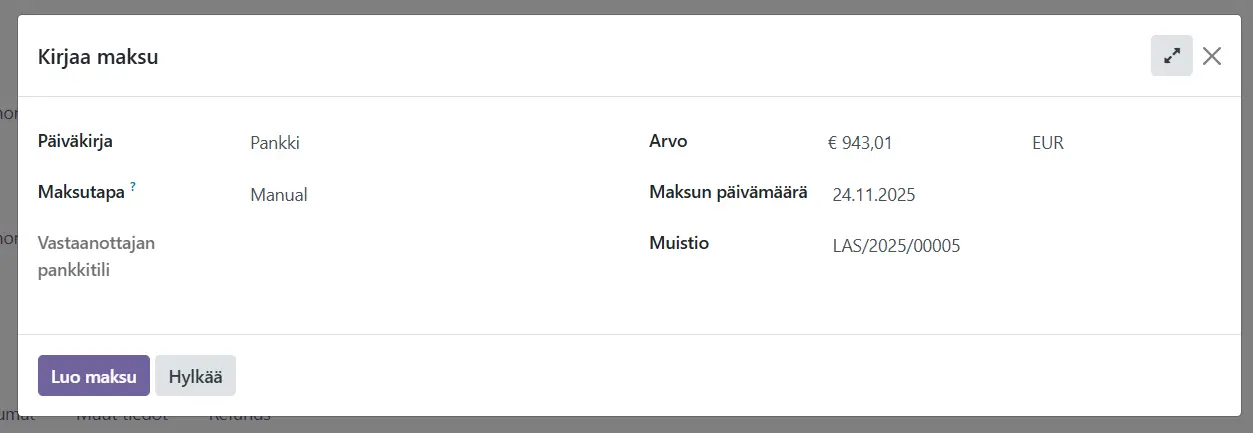The image size is (1253, 433).
Task: Open the Maksutapa dropdown showing Manual
Action: (420, 195)
